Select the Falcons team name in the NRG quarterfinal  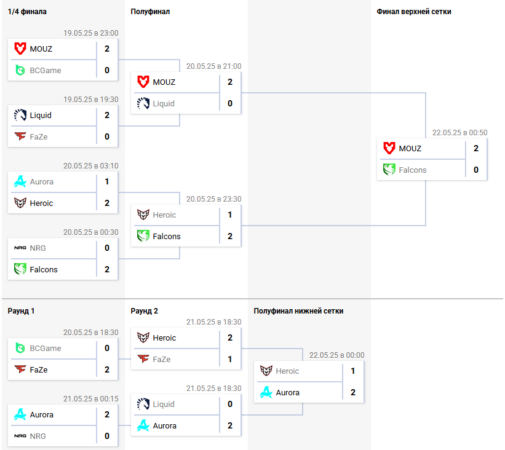pyautogui.click(x=44, y=269)
